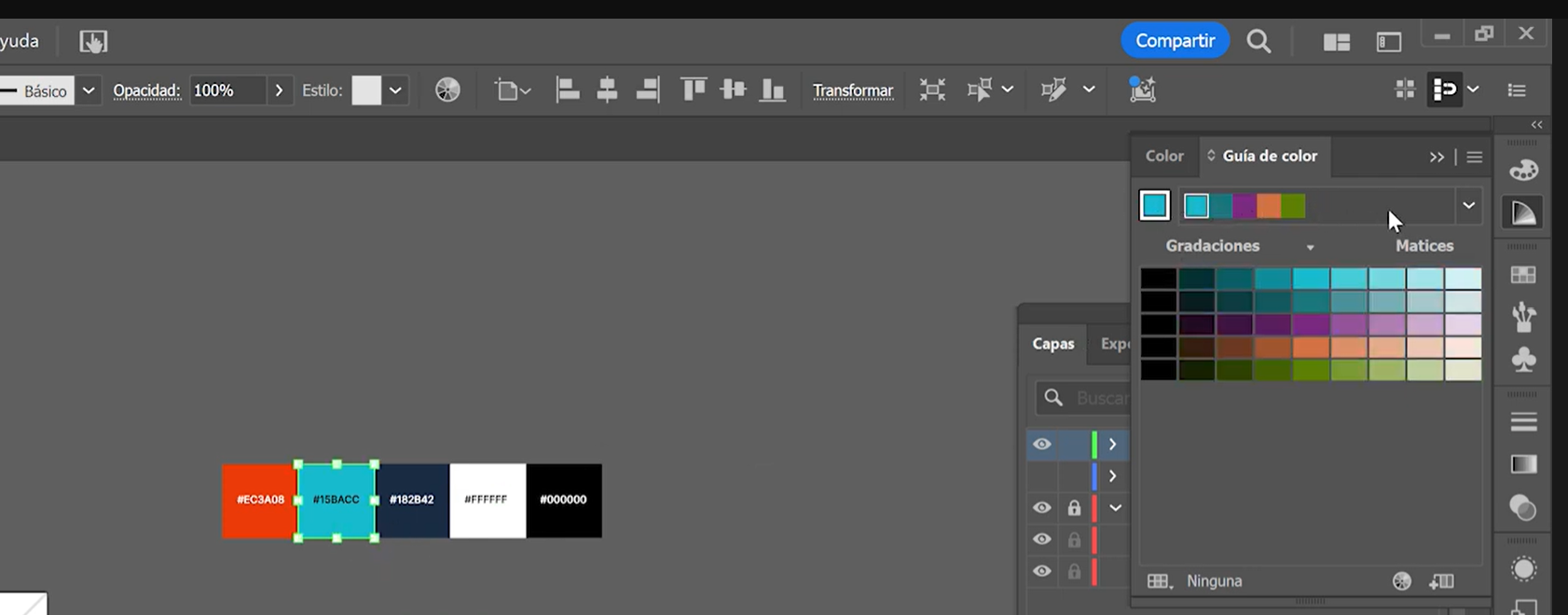
Task: Click horizontal align left icon
Action: (x=567, y=90)
